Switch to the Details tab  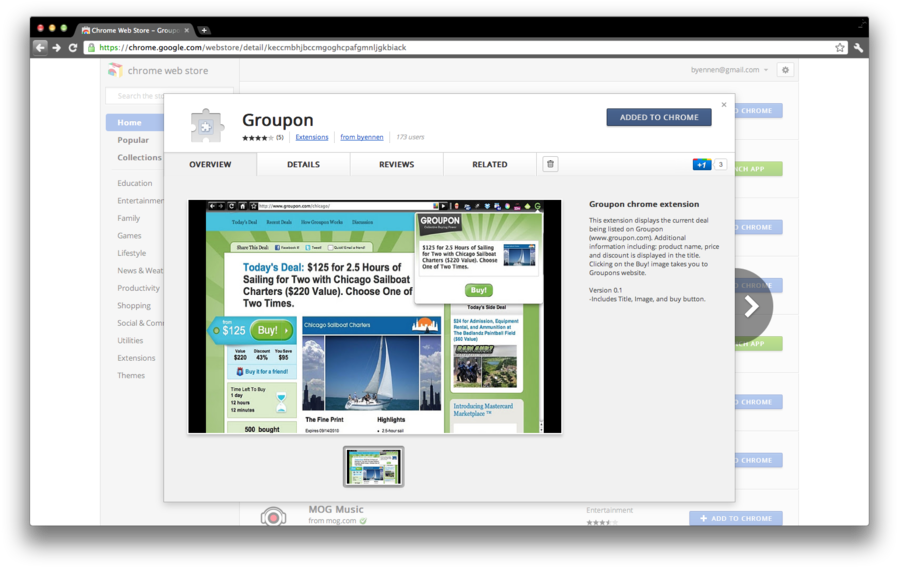(303, 164)
